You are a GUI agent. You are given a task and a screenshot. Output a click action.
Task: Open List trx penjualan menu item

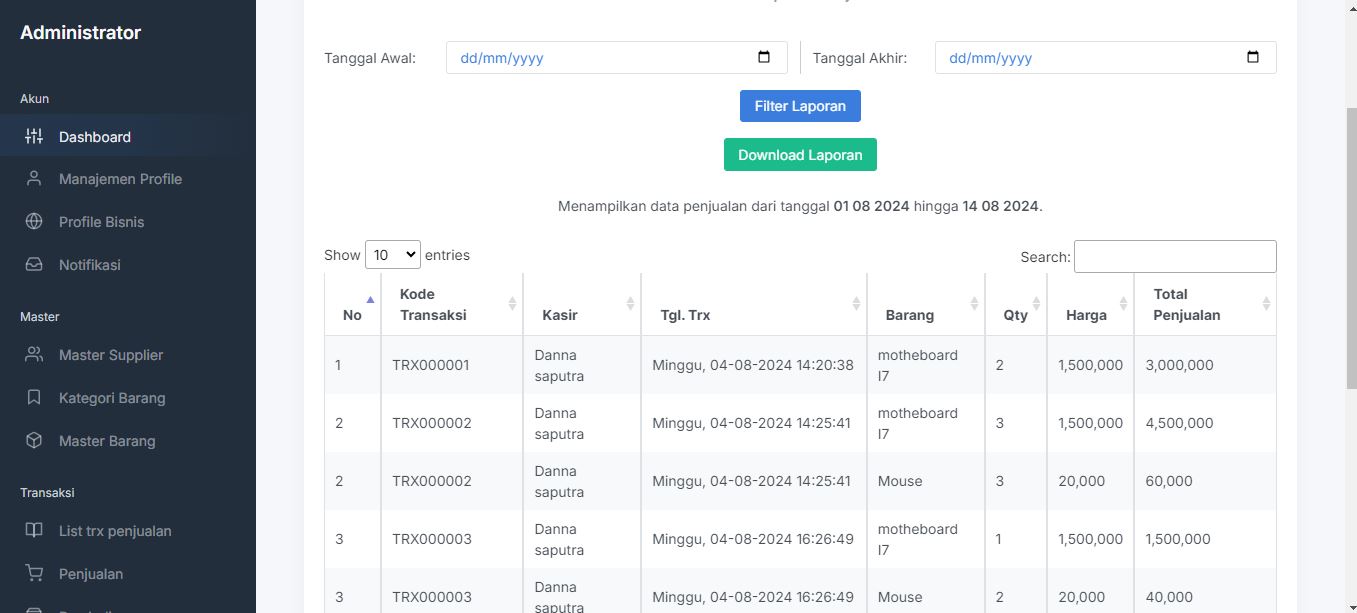115,531
